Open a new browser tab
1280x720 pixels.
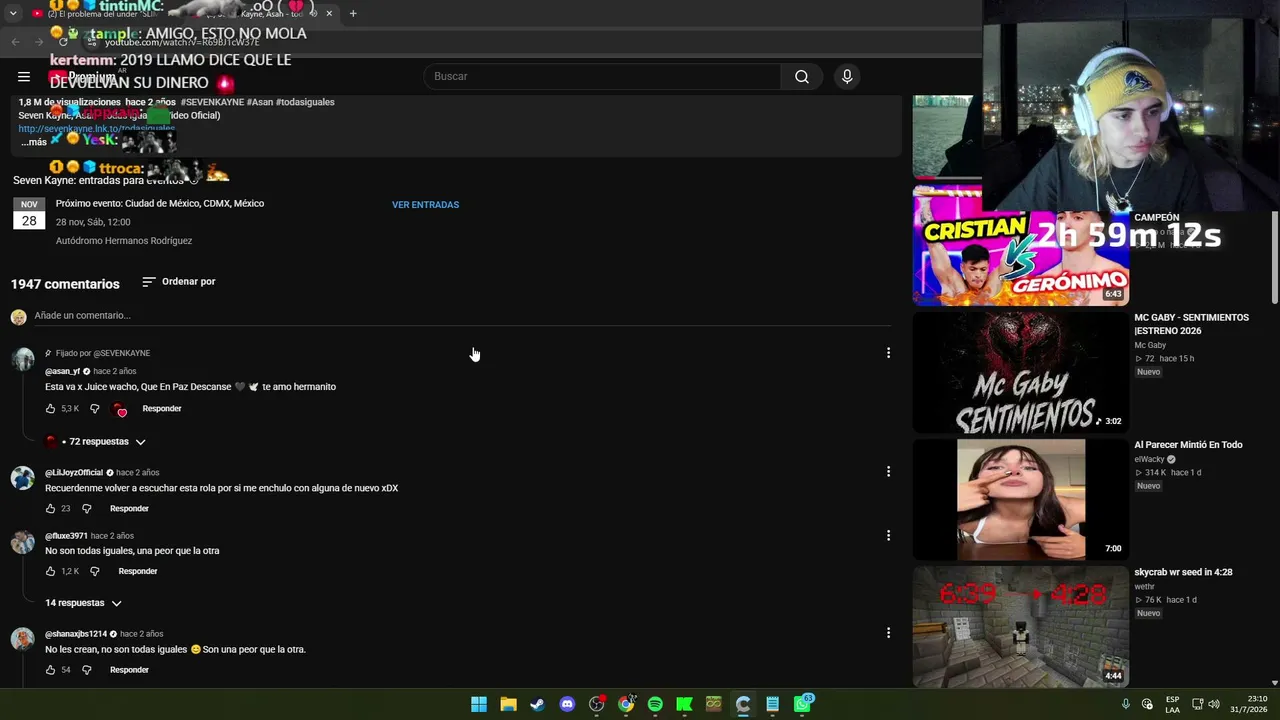[x=353, y=14]
